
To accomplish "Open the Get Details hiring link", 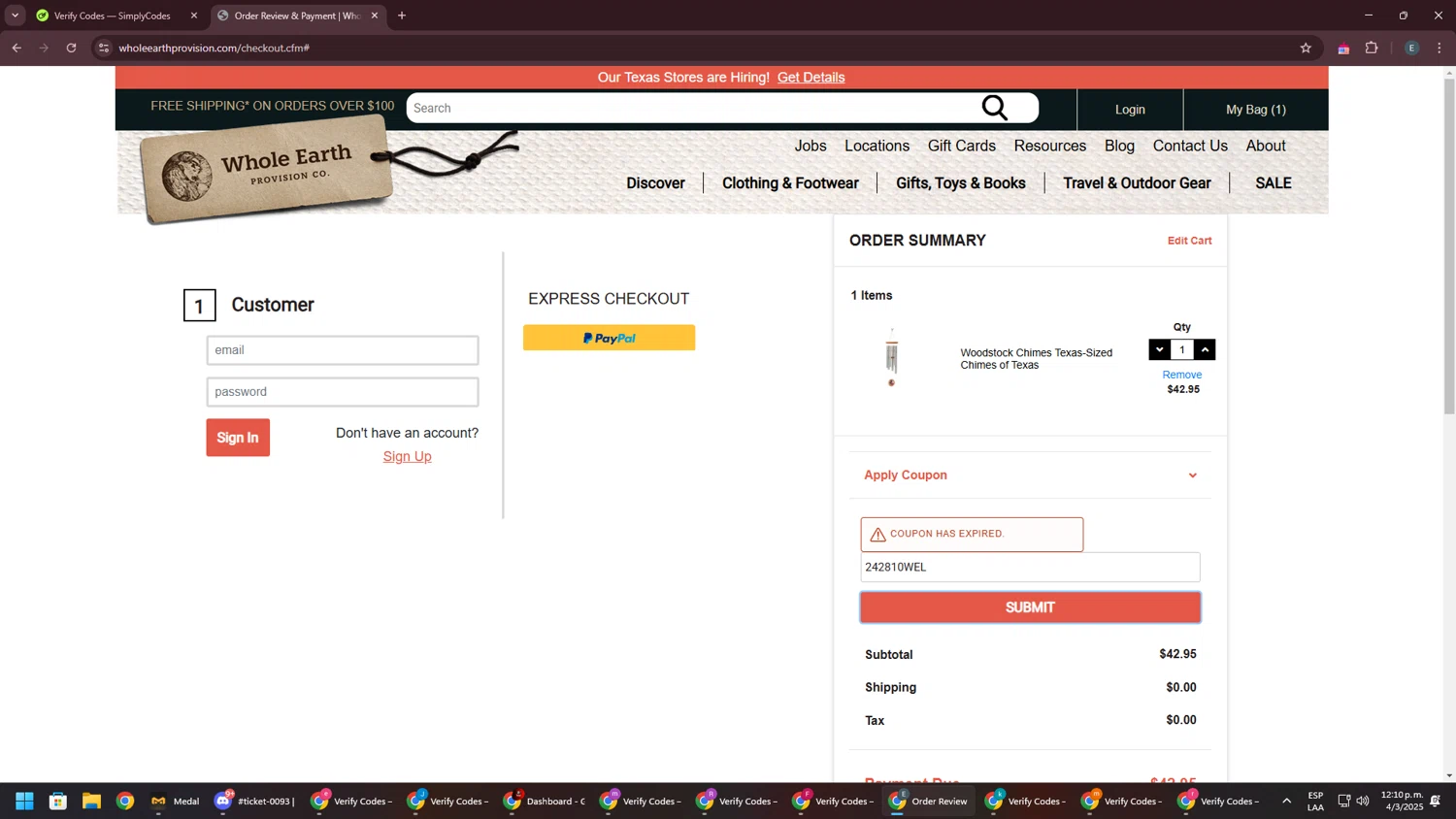I will (811, 78).
